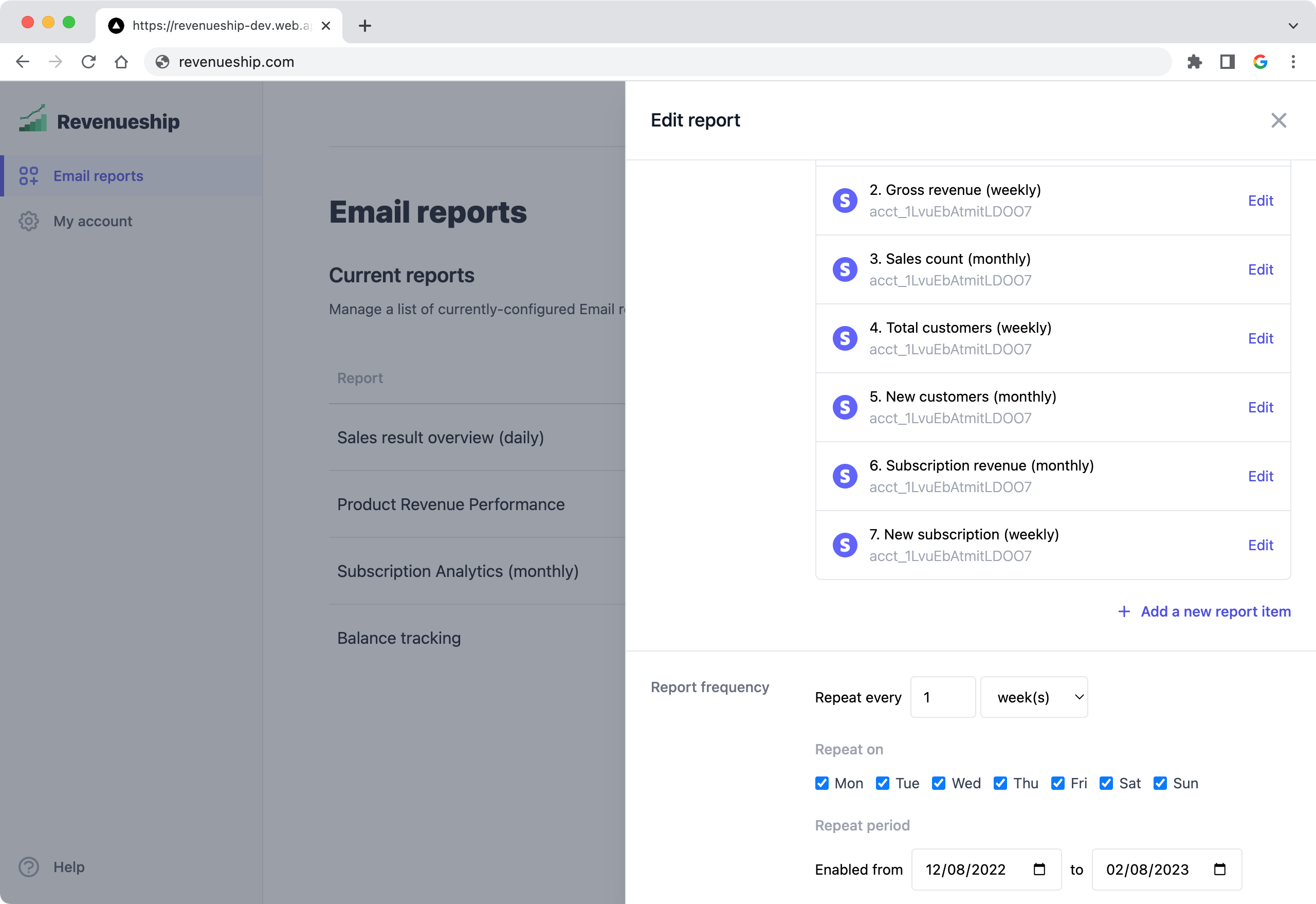Edit the Sales count (monthly) item
The width and height of the screenshot is (1316, 904).
1260,269
